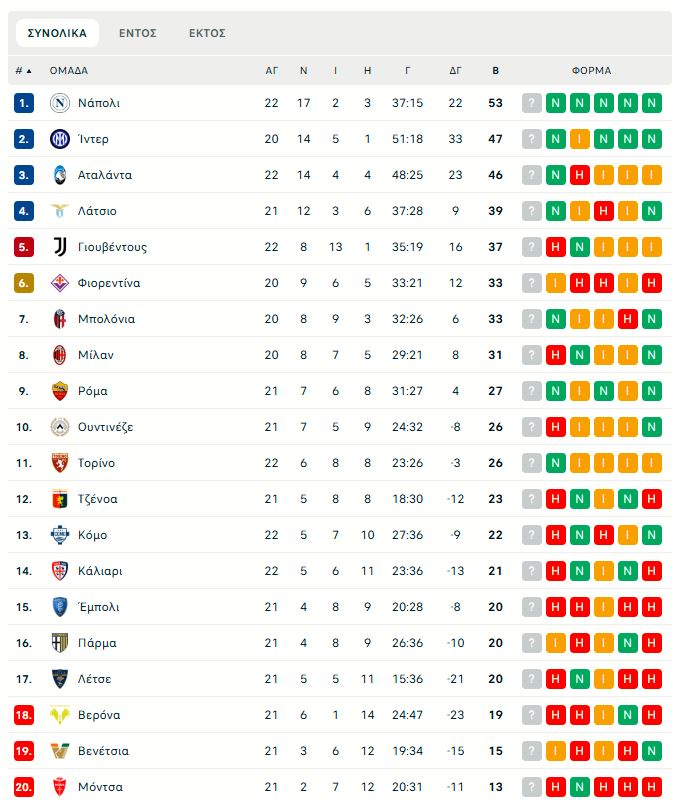The height and width of the screenshot is (800, 674).
Task: Sort table by the # rank column
Action: 23,71
